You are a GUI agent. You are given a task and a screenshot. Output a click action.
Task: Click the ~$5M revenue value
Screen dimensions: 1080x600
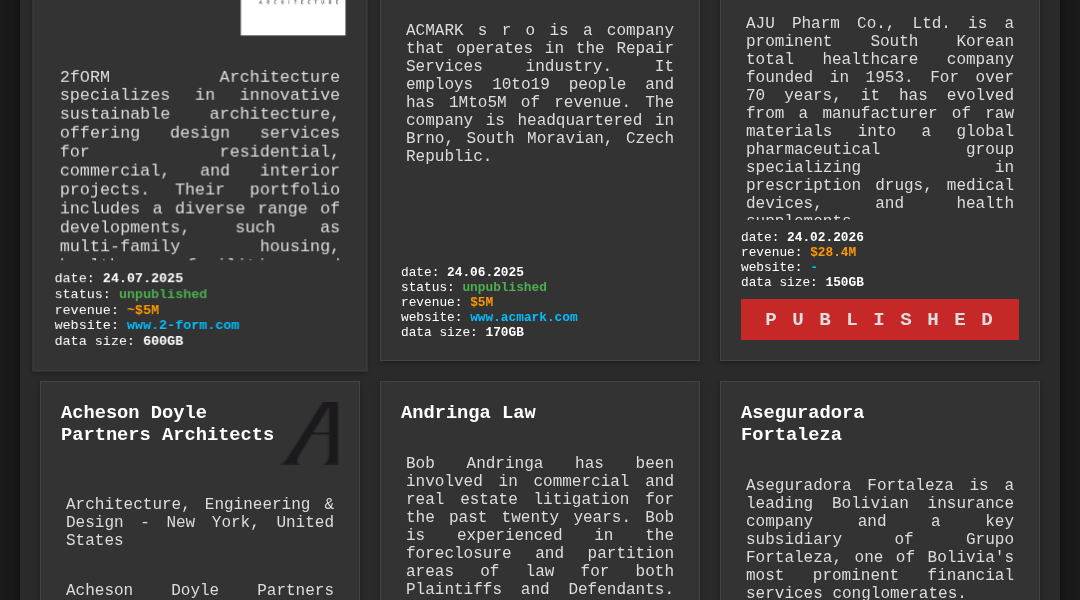coord(143,310)
